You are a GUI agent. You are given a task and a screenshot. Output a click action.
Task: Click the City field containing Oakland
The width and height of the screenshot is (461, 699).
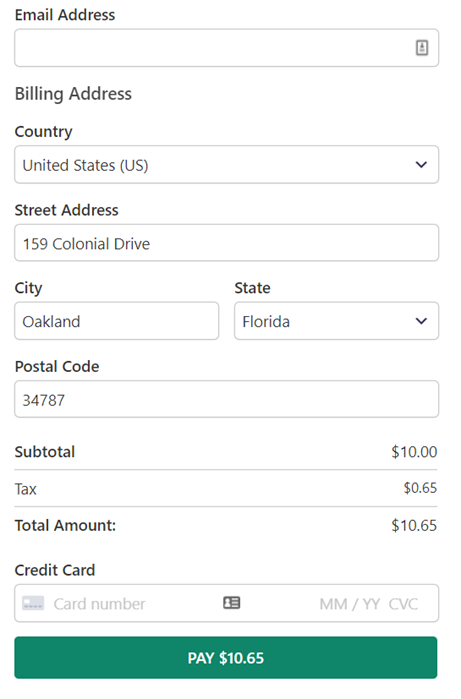click(117, 321)
